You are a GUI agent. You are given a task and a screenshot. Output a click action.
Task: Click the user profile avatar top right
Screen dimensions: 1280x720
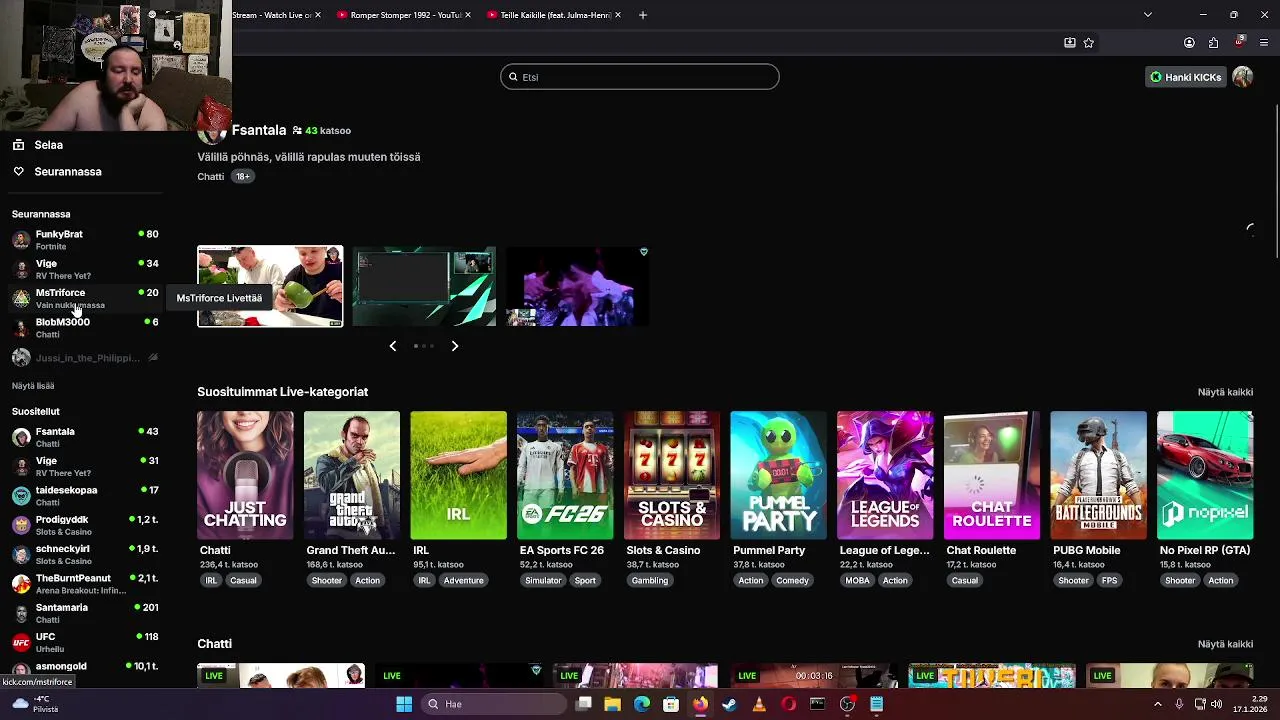pyautogui.click(x=1243, y=77)
